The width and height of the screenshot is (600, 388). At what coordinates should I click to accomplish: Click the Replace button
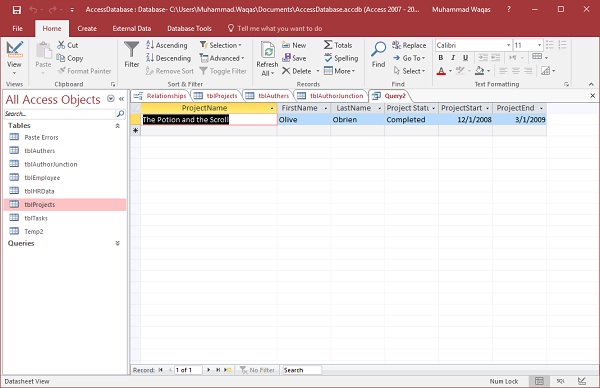click(x=409, y=45)
